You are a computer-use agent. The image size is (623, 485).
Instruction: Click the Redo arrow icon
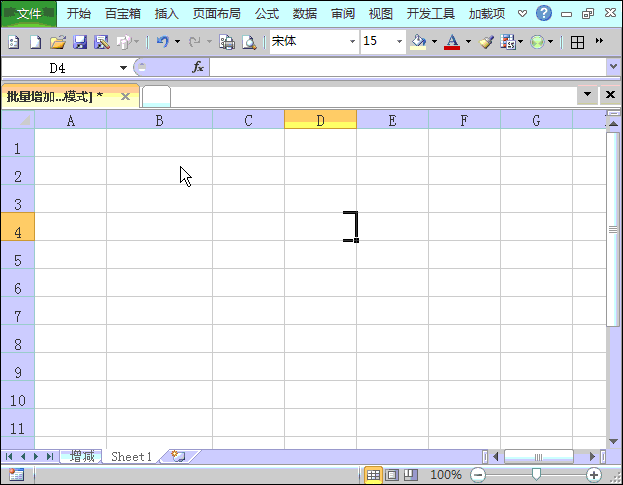pos(195,41)
